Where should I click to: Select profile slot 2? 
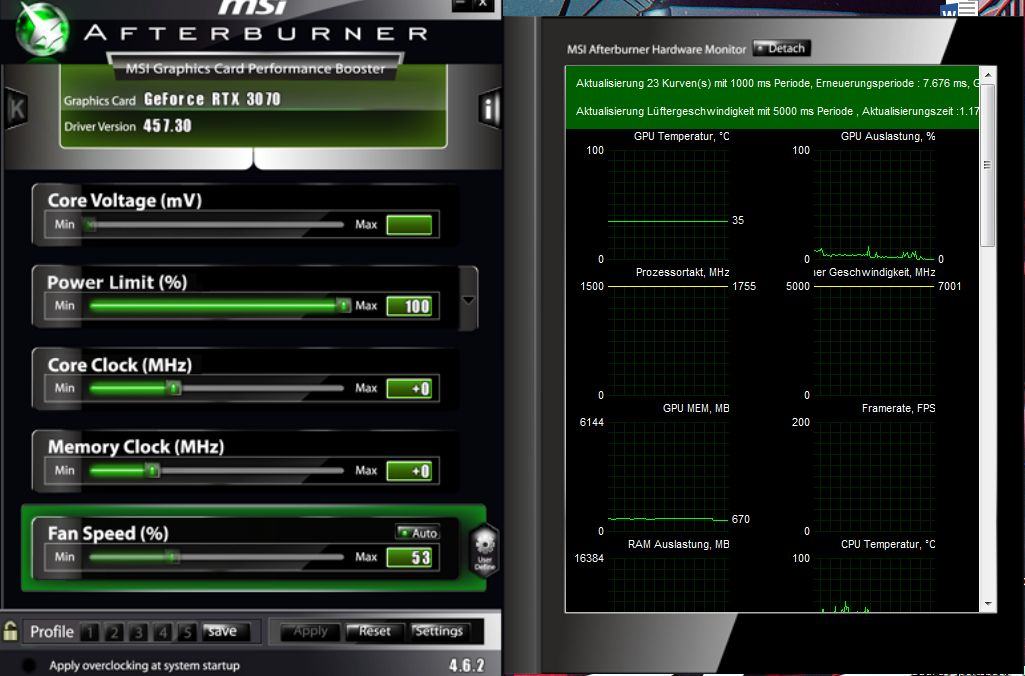(114, 632)
